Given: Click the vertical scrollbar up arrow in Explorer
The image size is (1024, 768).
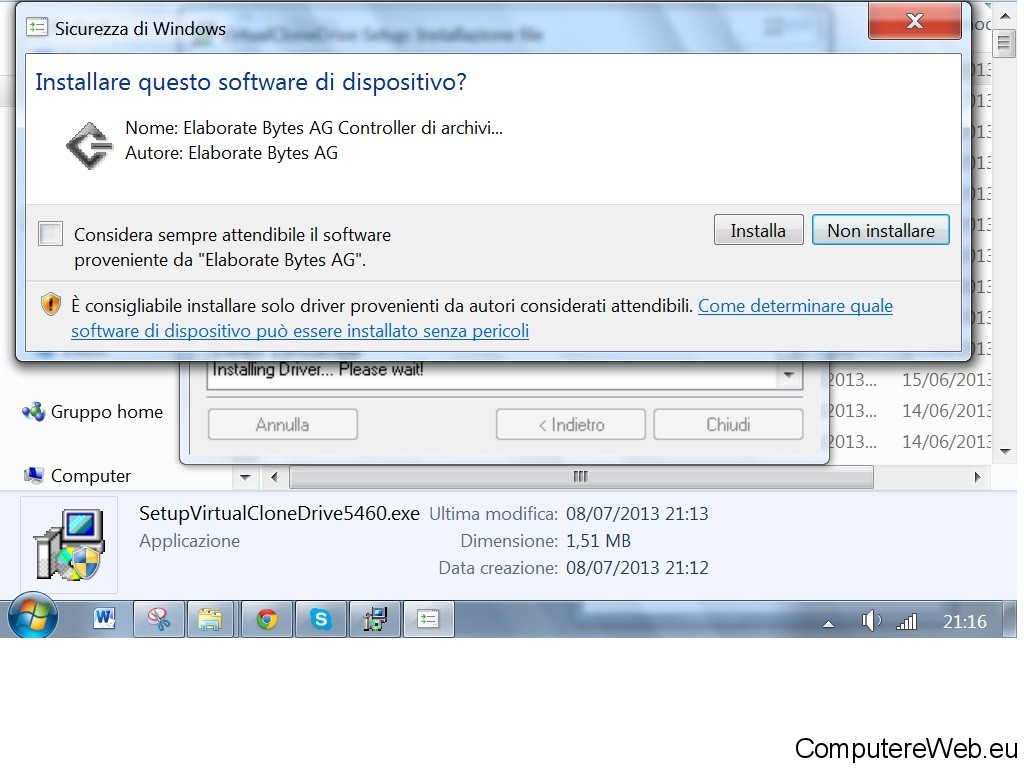Looking at the screenshot, I should [x=1005, y=16].
